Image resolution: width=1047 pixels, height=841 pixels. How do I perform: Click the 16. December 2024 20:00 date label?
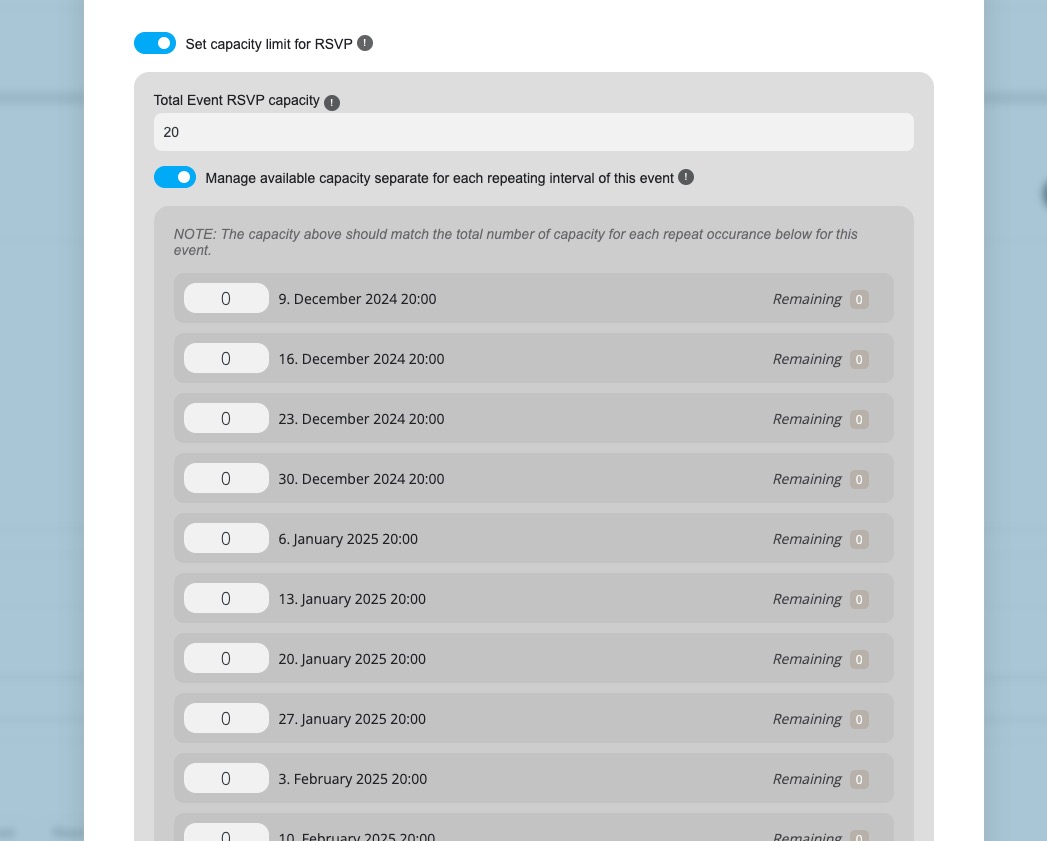coord(361,359)
